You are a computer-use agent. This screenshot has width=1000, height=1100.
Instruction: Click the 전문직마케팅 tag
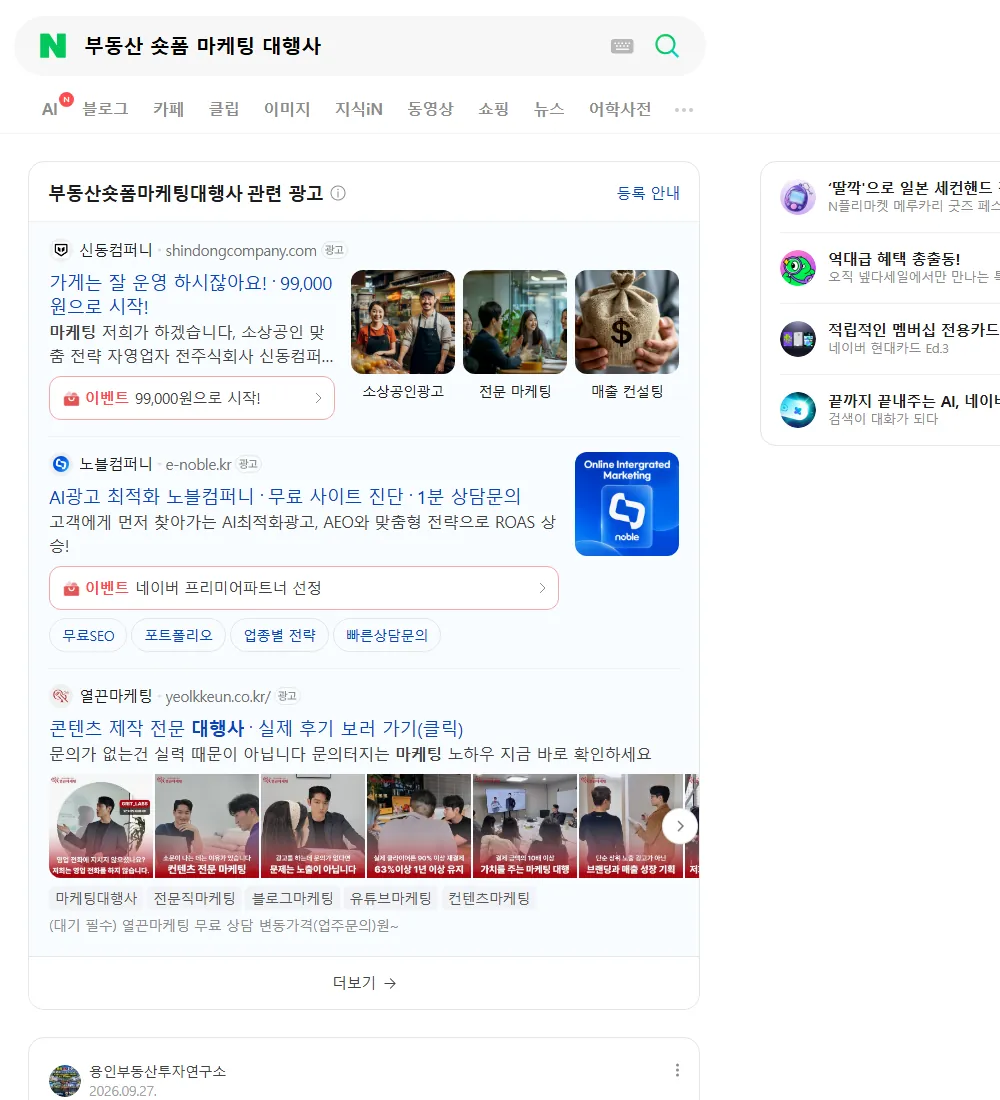194,899
